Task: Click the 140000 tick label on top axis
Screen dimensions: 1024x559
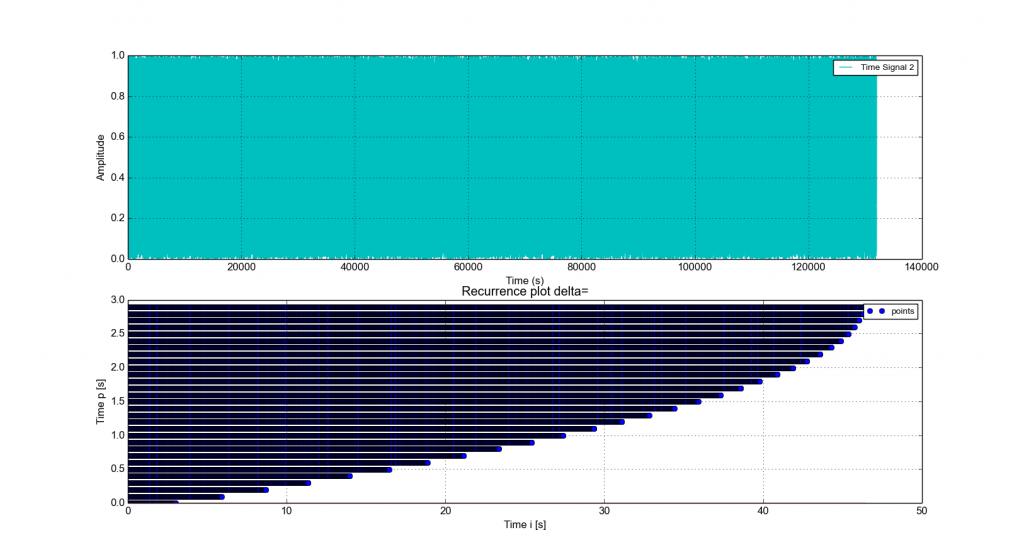Action: point(921,268)
